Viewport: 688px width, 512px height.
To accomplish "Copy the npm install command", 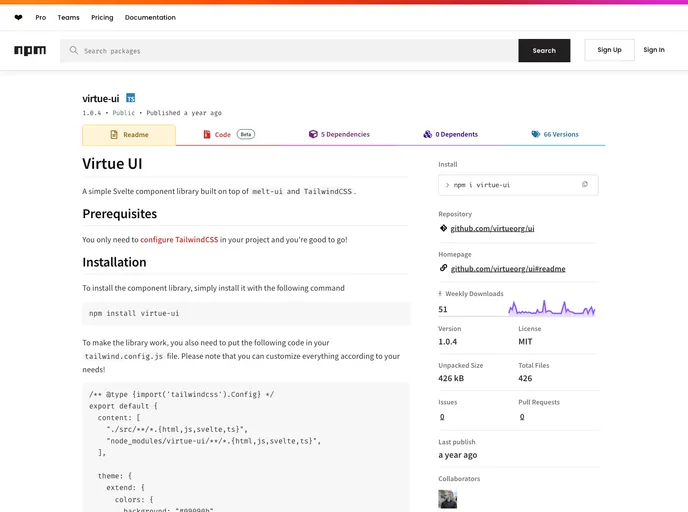I will tap(585, 185).
